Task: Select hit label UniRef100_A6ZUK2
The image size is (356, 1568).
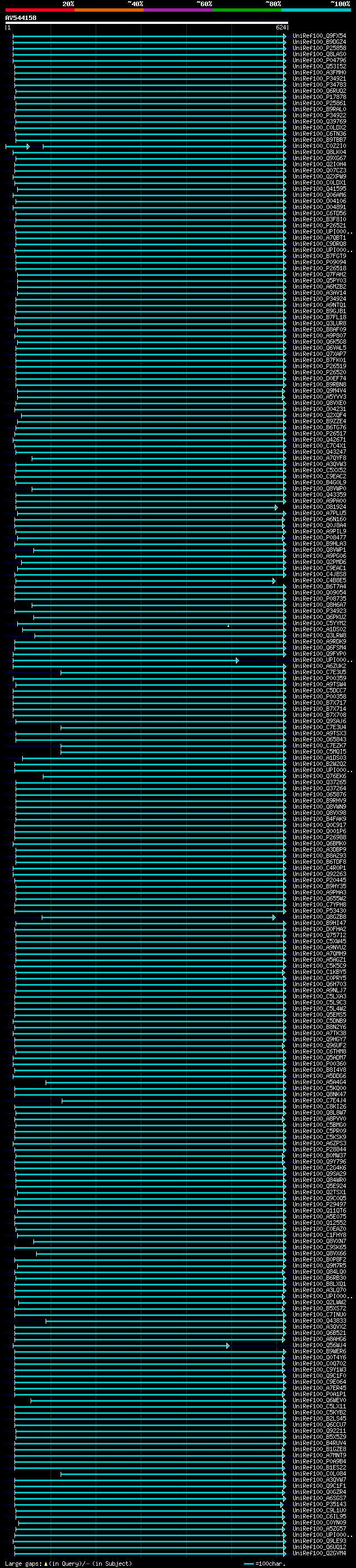Action: point(319,666)
